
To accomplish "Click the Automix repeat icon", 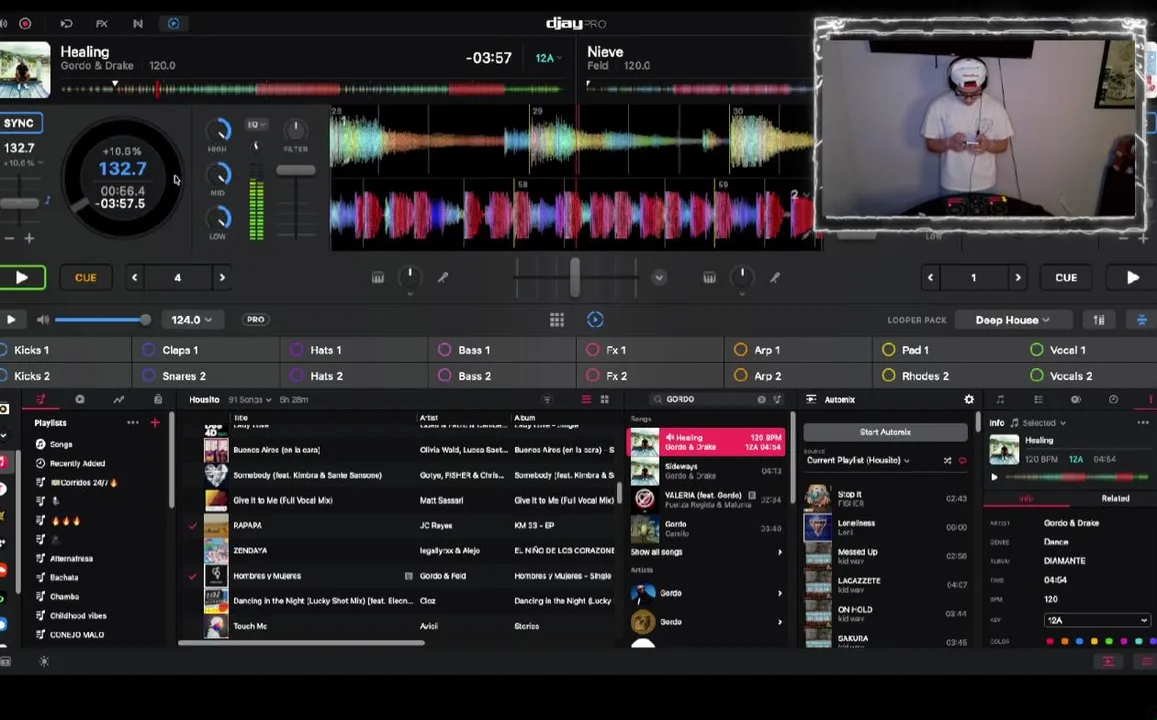I will (962, 460).
